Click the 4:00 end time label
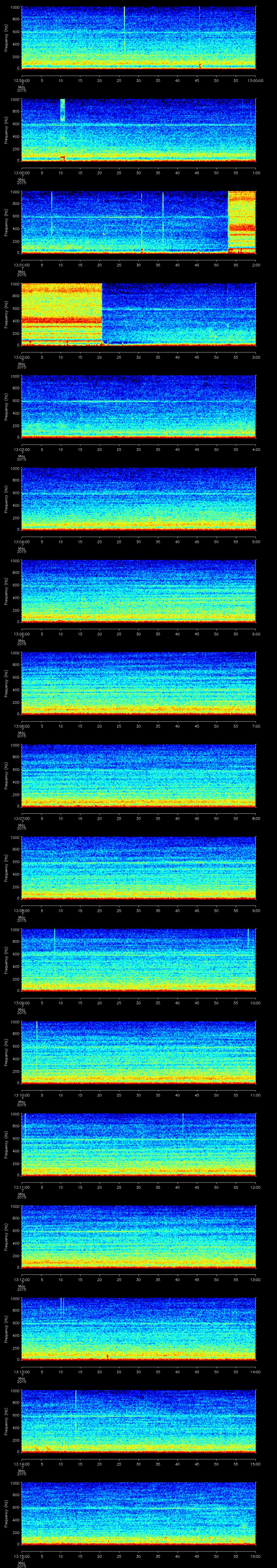 (x=256, y=449)
